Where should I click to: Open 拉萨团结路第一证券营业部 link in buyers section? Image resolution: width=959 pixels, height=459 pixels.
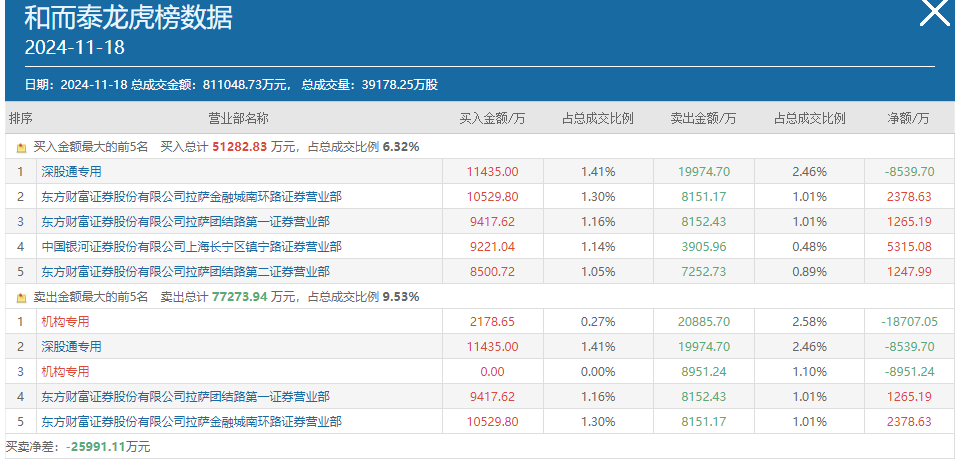[185, 222]
